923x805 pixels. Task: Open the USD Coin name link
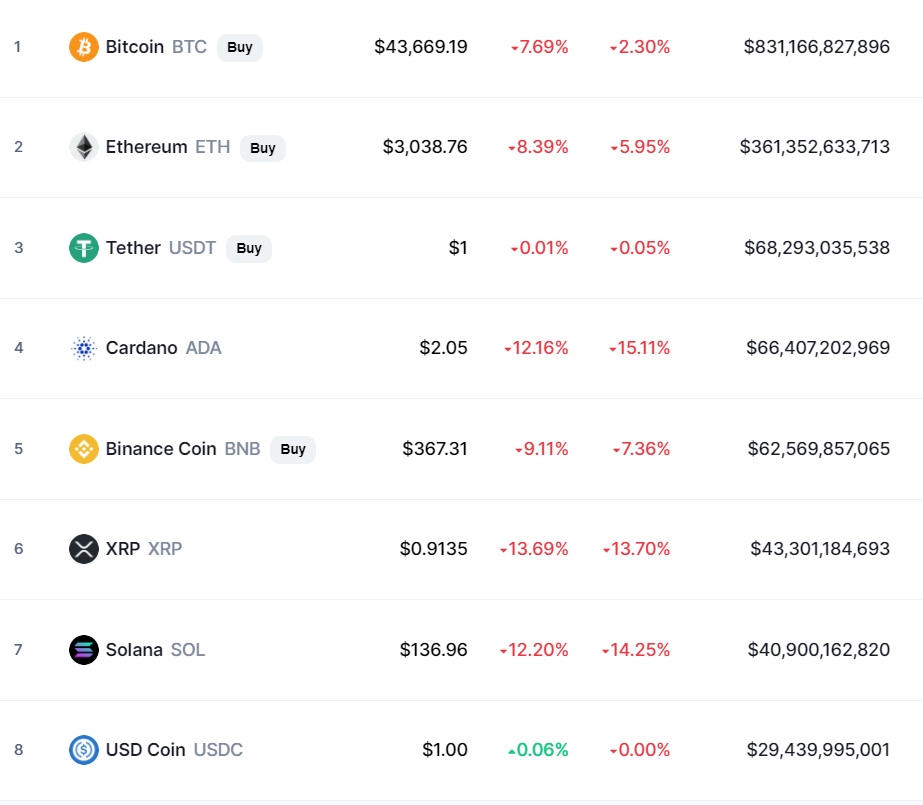145,750
